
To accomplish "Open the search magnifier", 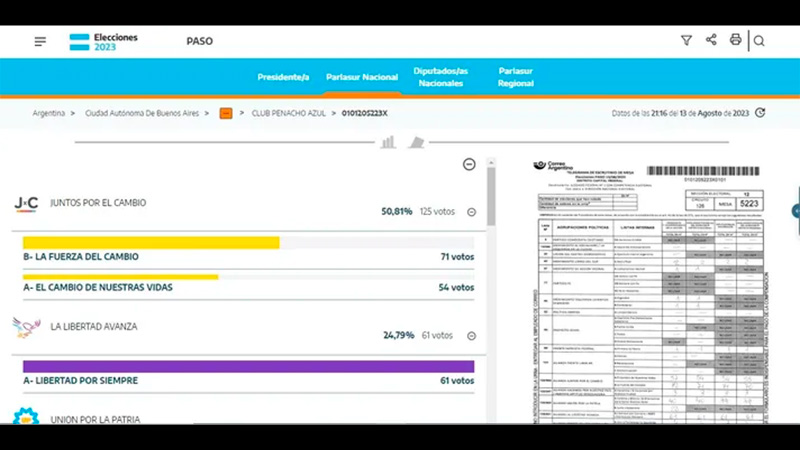I will [759, 41].
